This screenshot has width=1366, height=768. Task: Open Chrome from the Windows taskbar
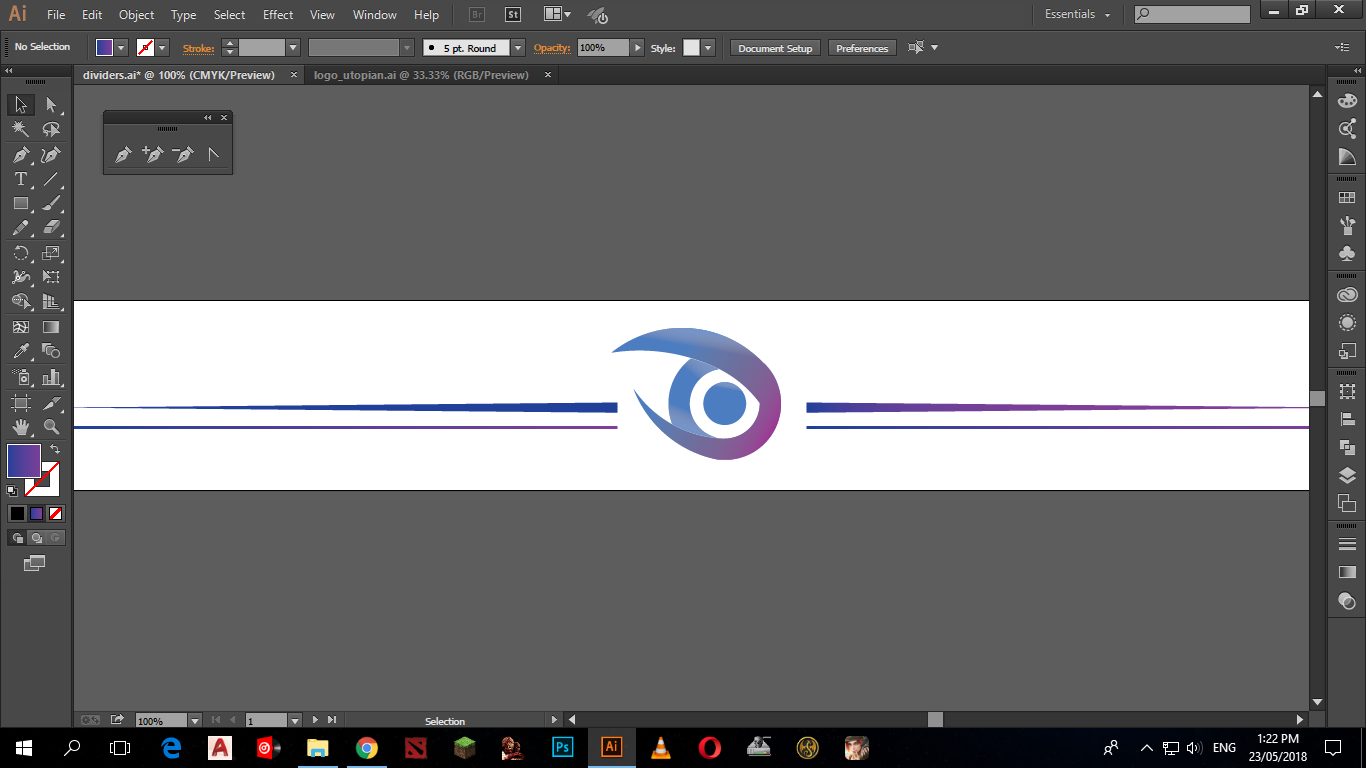tap(367, 747)
